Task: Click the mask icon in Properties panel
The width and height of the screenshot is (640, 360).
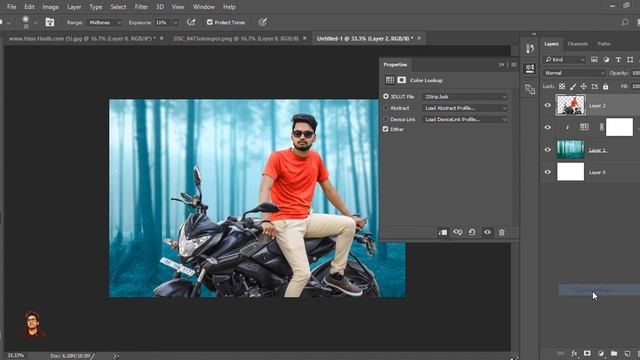Action: click(x=402, y=80)
